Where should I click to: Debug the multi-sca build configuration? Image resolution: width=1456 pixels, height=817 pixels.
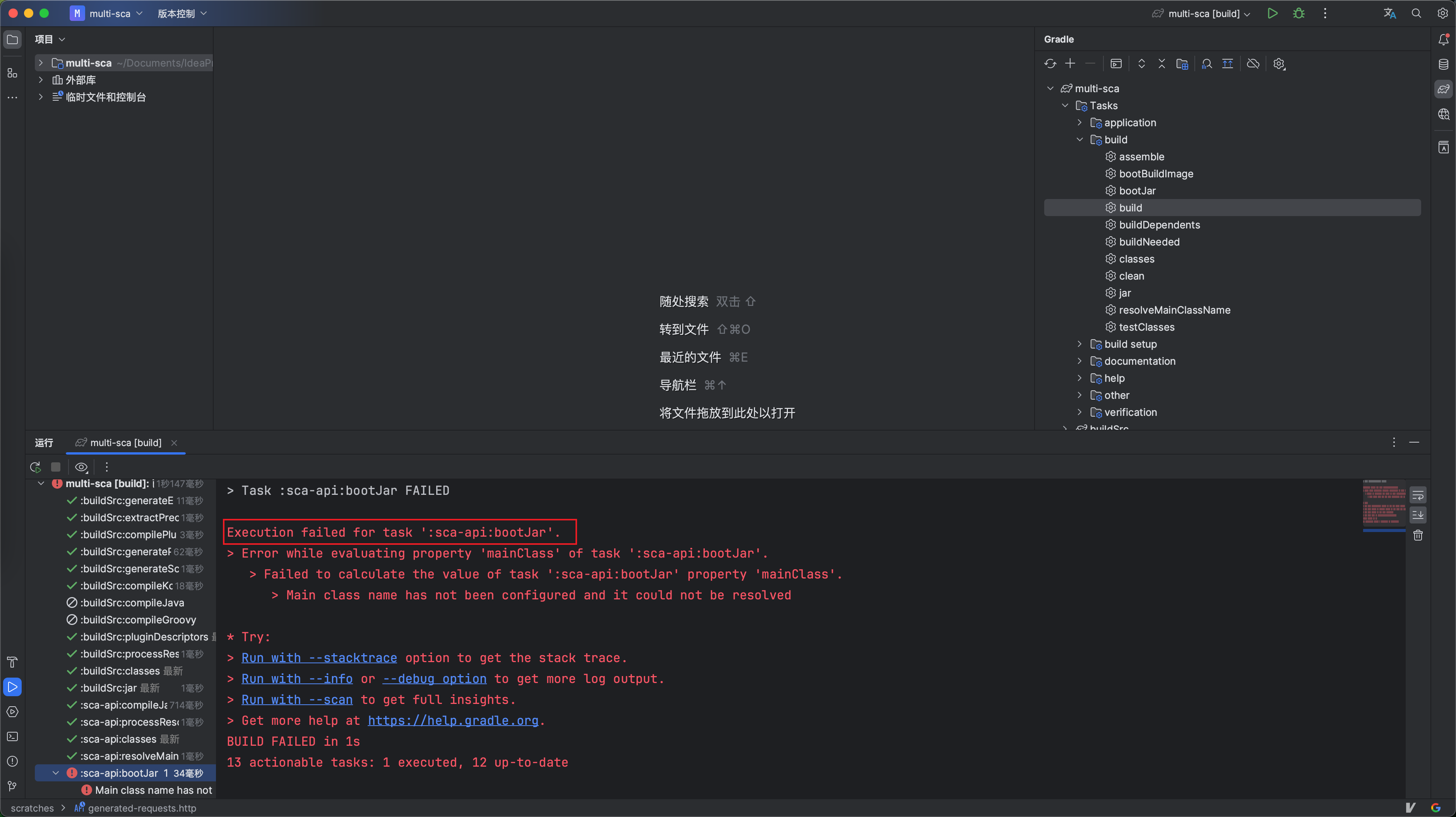[1299, 13]
